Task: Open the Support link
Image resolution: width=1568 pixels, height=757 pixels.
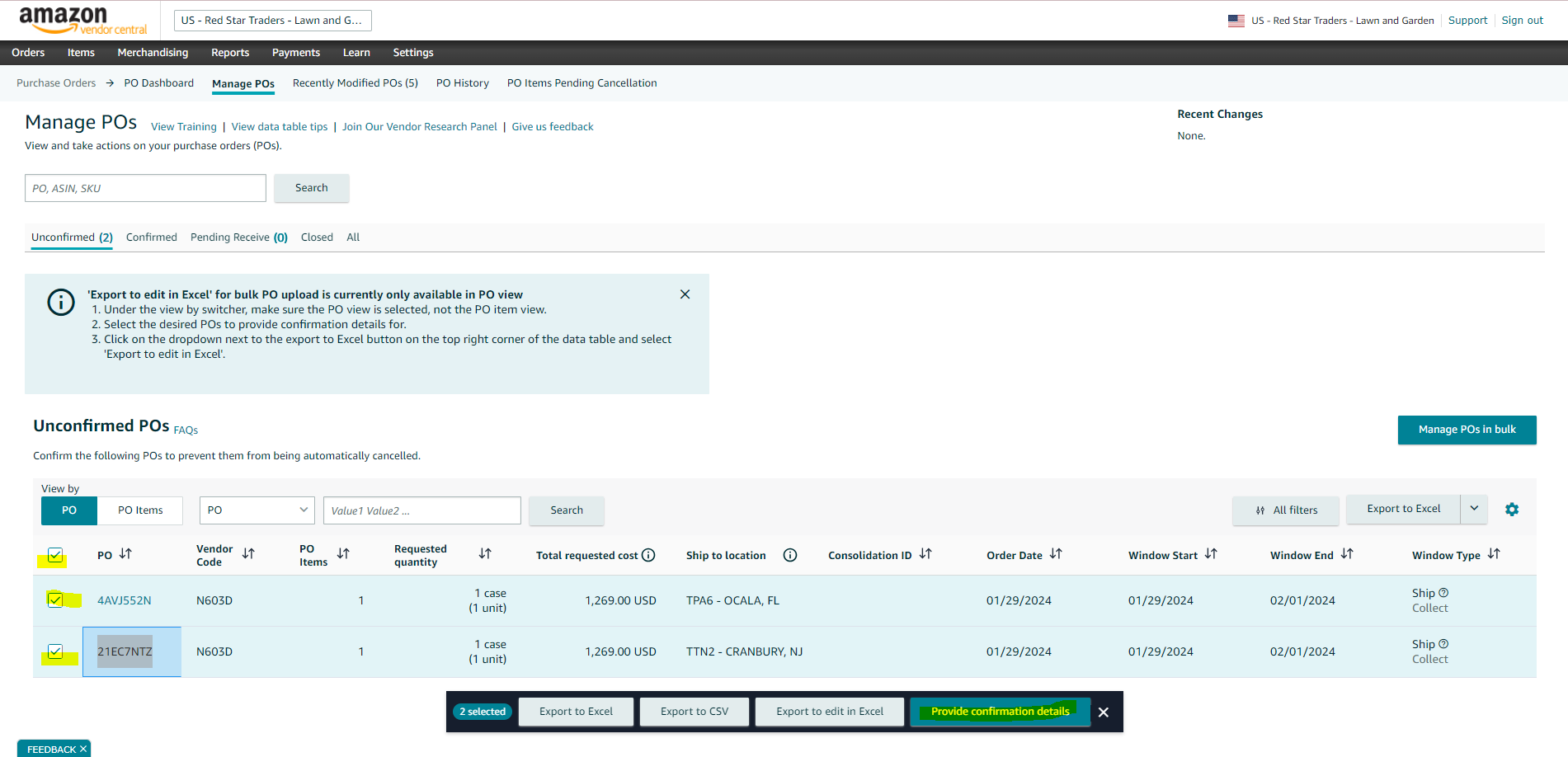Action: click(x=1467, y=21)
